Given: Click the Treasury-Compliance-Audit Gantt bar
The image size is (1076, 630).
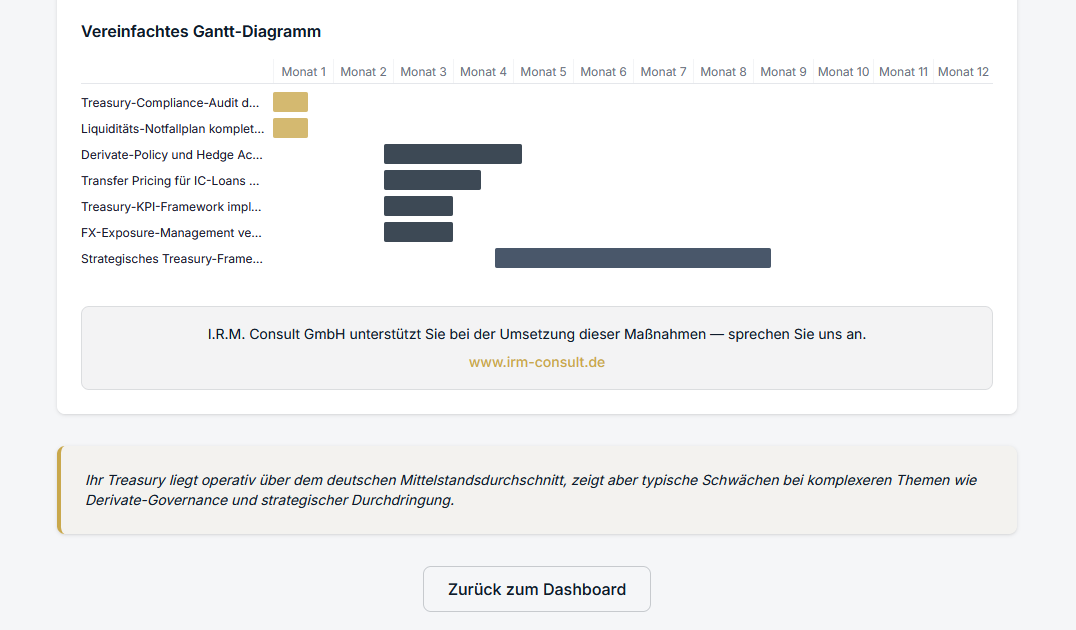Looking at the screenshot, I should pyautogui.click(x=290, y=102).
